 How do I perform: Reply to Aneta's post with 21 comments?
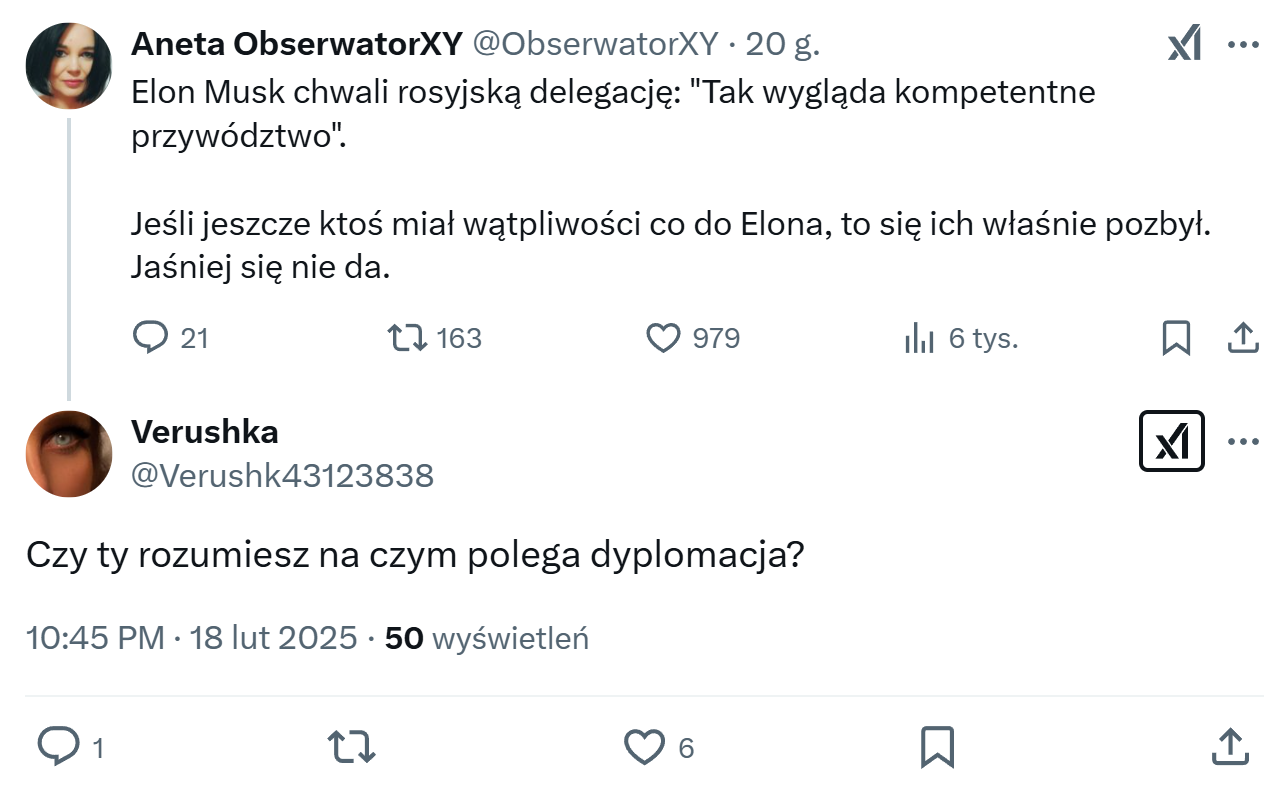(151, 338)
